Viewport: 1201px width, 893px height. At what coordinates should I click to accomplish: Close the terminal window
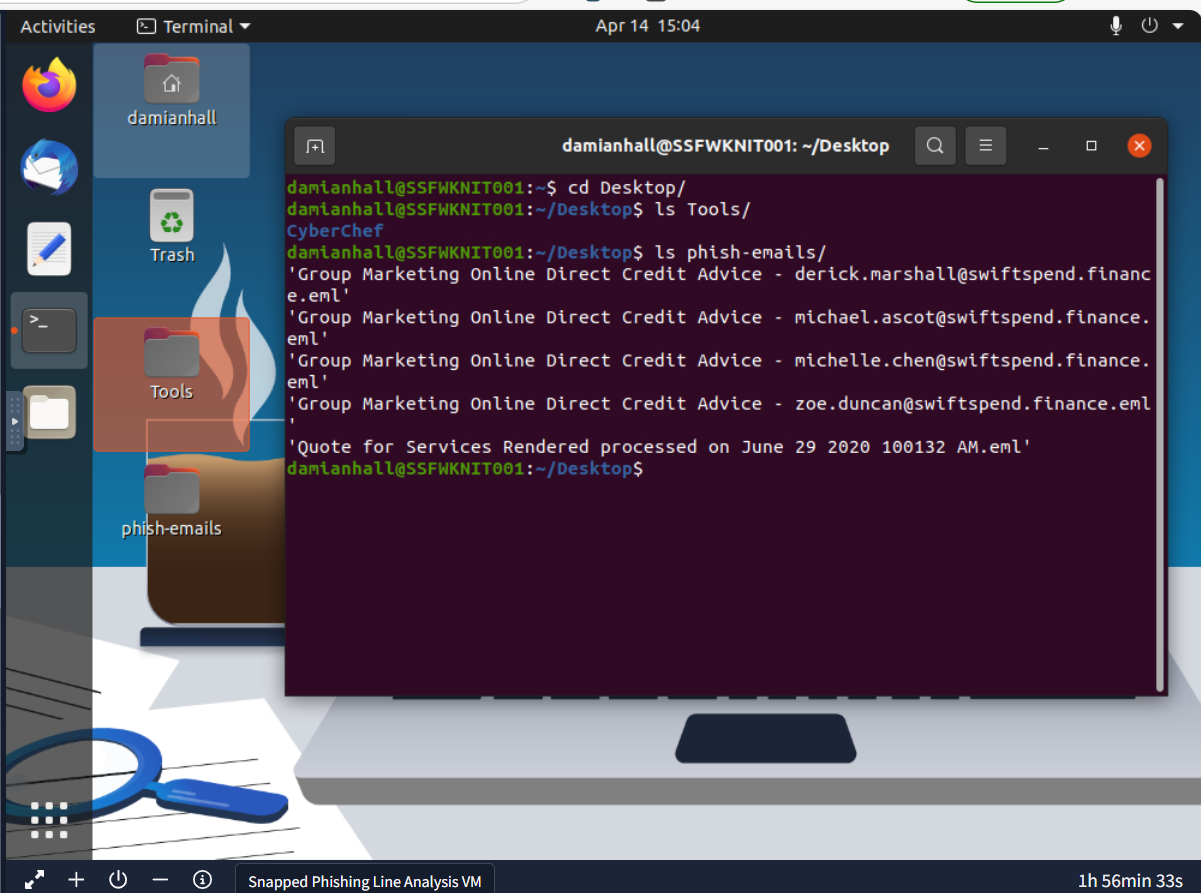[1139, 146]
